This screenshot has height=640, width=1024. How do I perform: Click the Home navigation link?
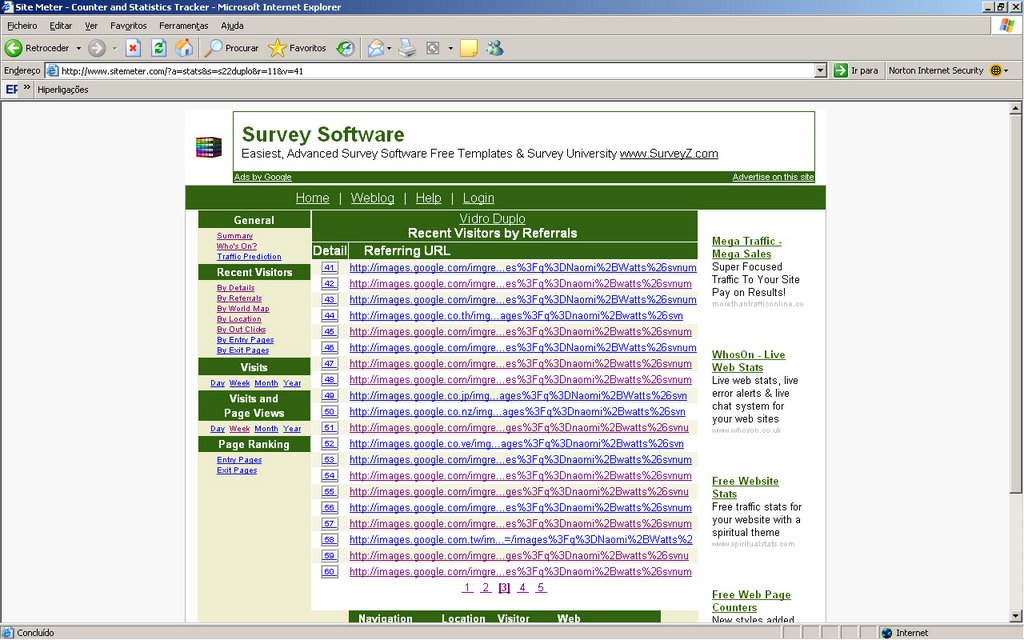(312, 198)
